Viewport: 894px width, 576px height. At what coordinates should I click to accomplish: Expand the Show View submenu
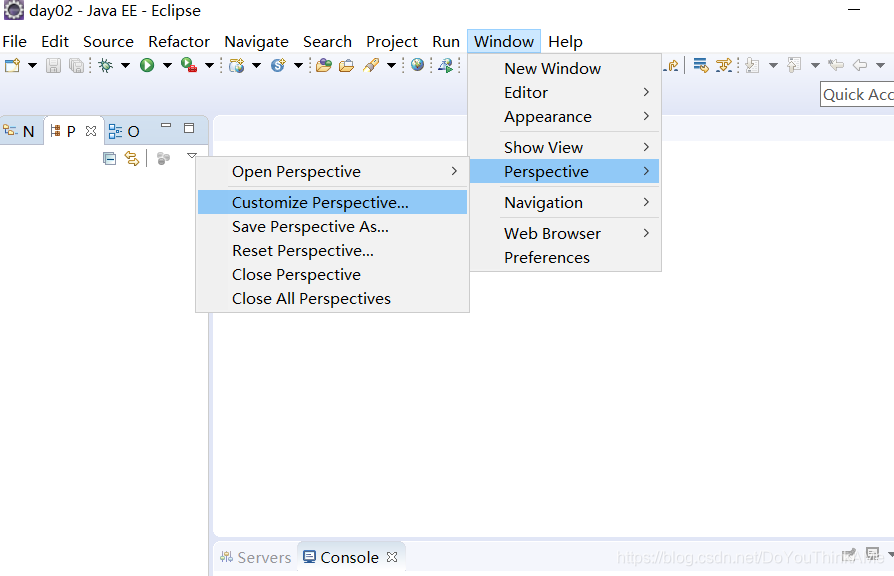click(564, 148)
